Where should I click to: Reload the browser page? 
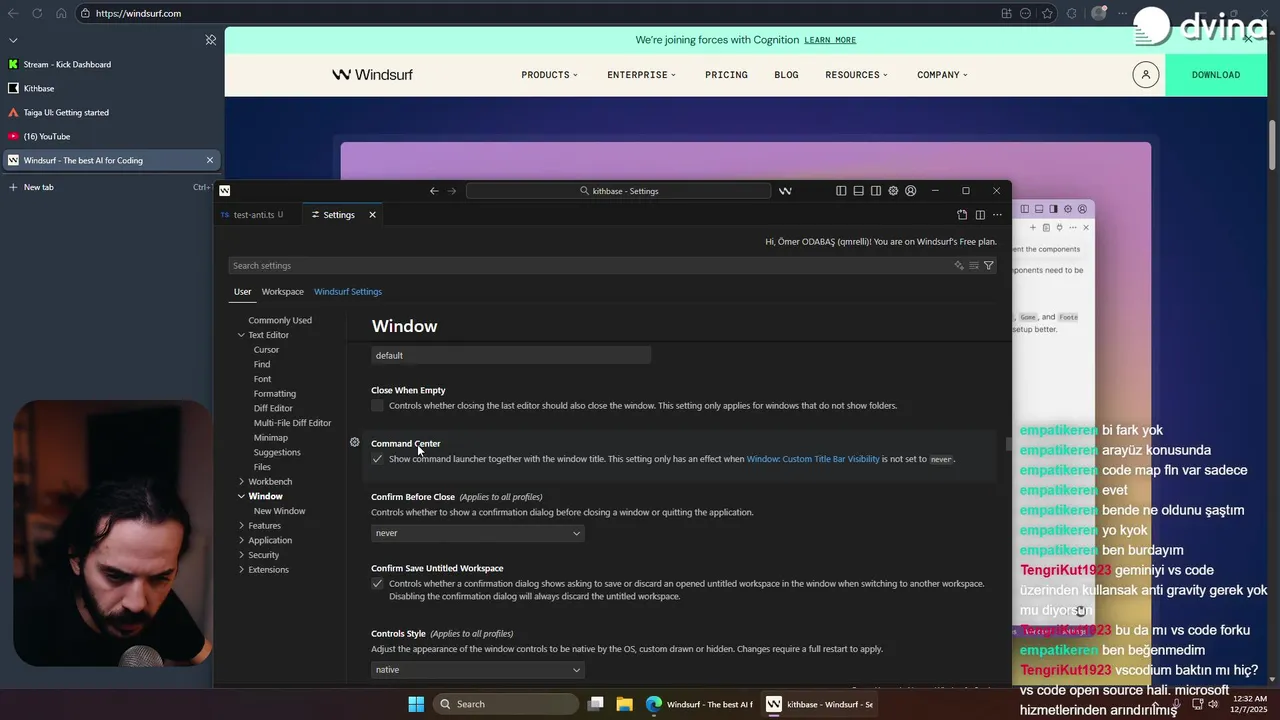[x=37, y=13]
